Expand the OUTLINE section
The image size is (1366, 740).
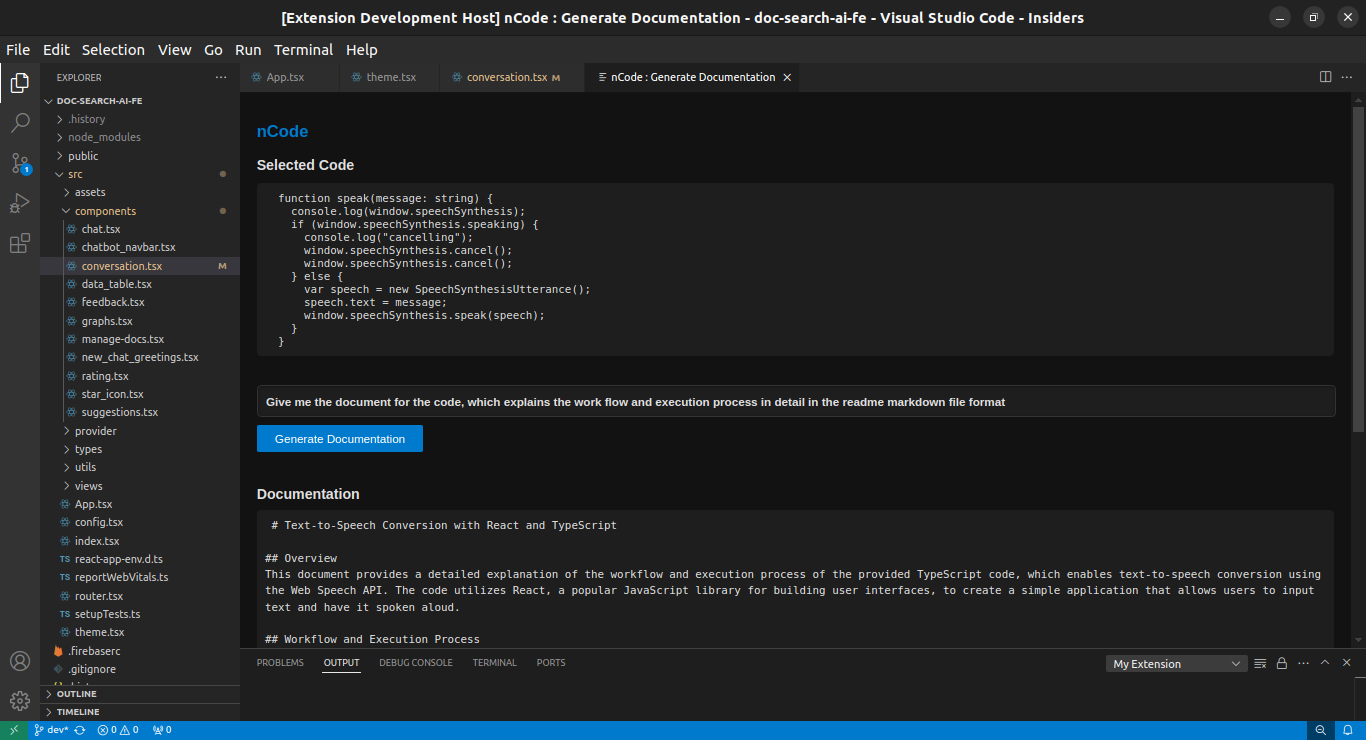(76, 694)
